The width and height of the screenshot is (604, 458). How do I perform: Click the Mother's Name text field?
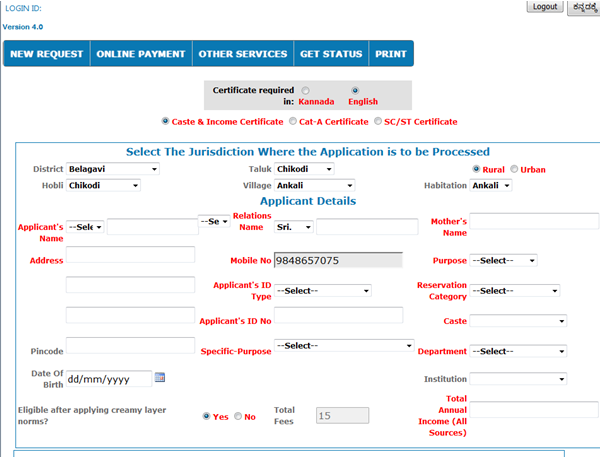tap(534, 221)
